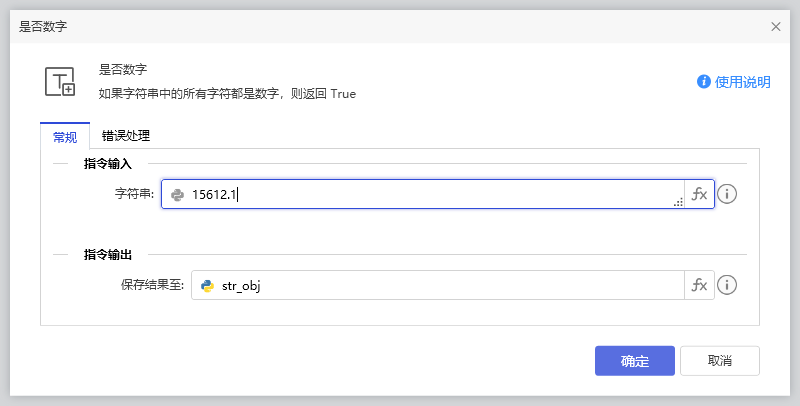
Task: Collapse the 指令输入 section header
Action: click(x=115, y=163)
